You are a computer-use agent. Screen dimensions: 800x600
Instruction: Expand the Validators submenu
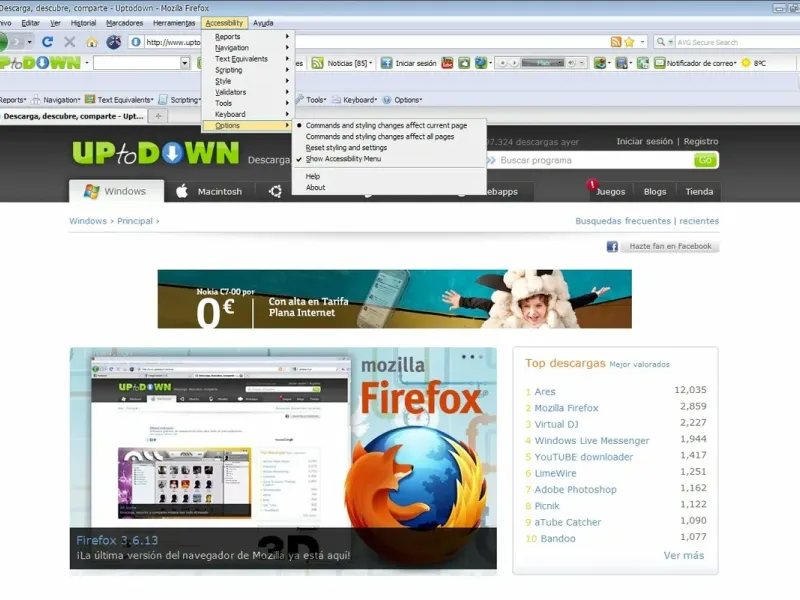[247, 92]
